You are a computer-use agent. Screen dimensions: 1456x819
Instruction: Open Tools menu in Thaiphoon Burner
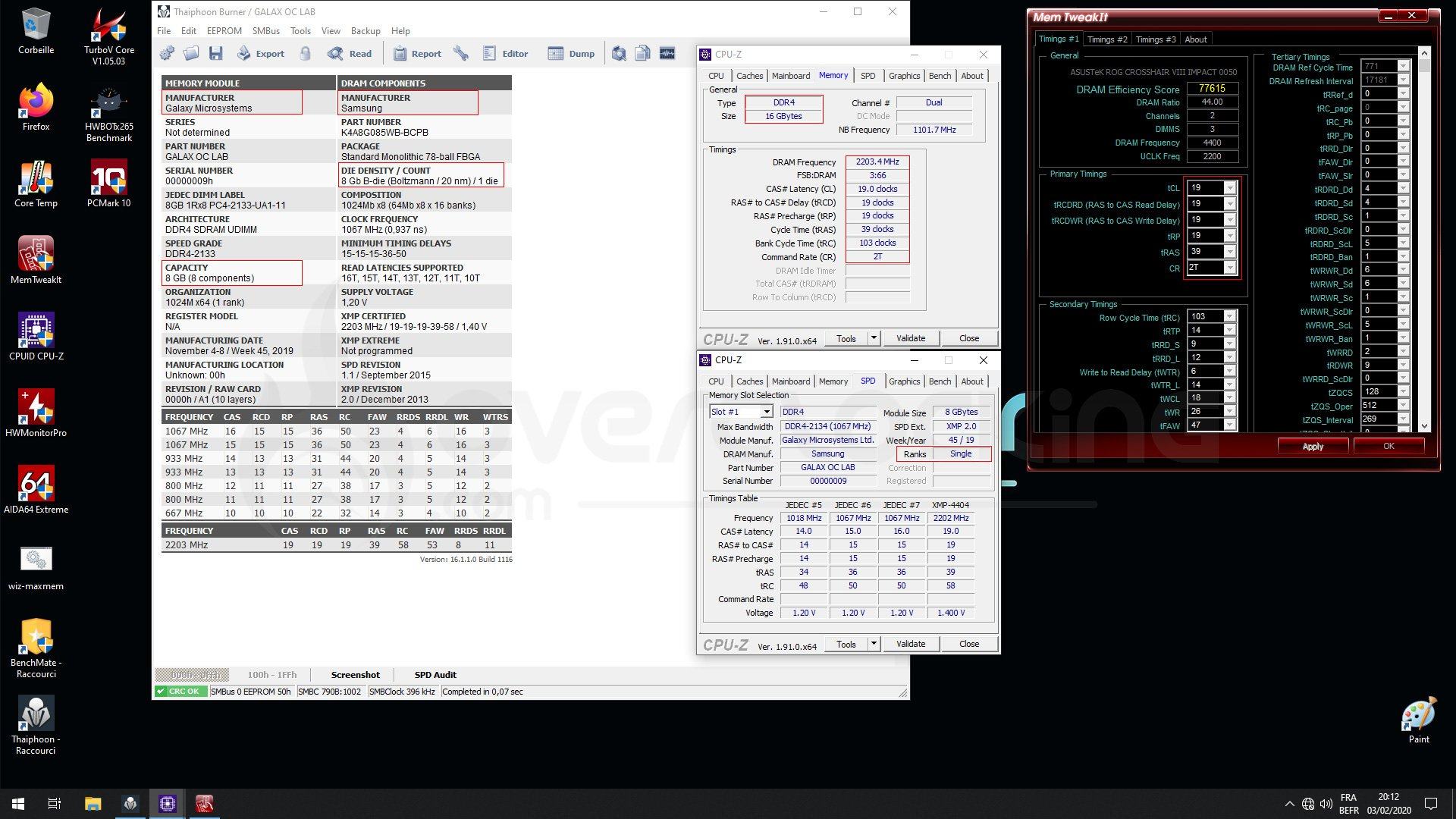300,31
